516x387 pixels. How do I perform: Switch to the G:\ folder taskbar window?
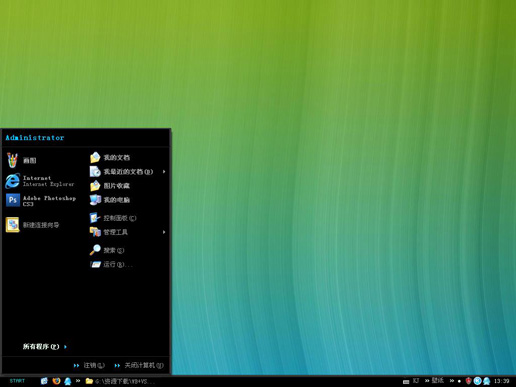pyautogui.click(x=120, y=381)
